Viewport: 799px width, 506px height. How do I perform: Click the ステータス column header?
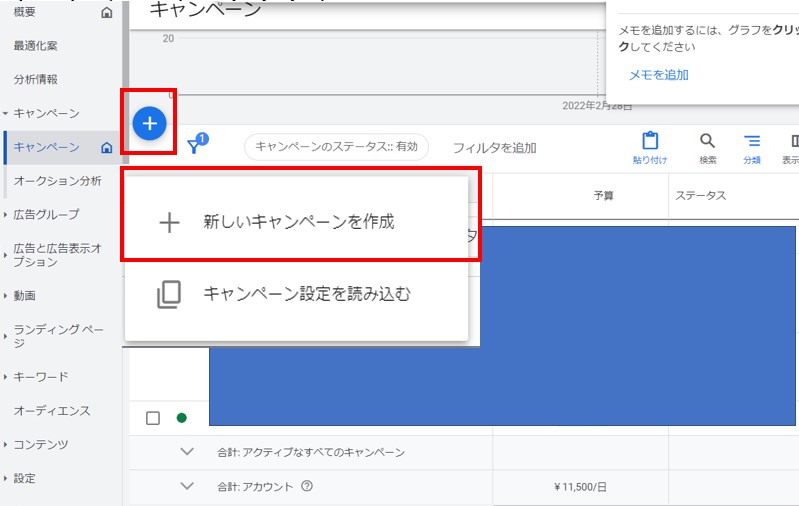point(701,196)
